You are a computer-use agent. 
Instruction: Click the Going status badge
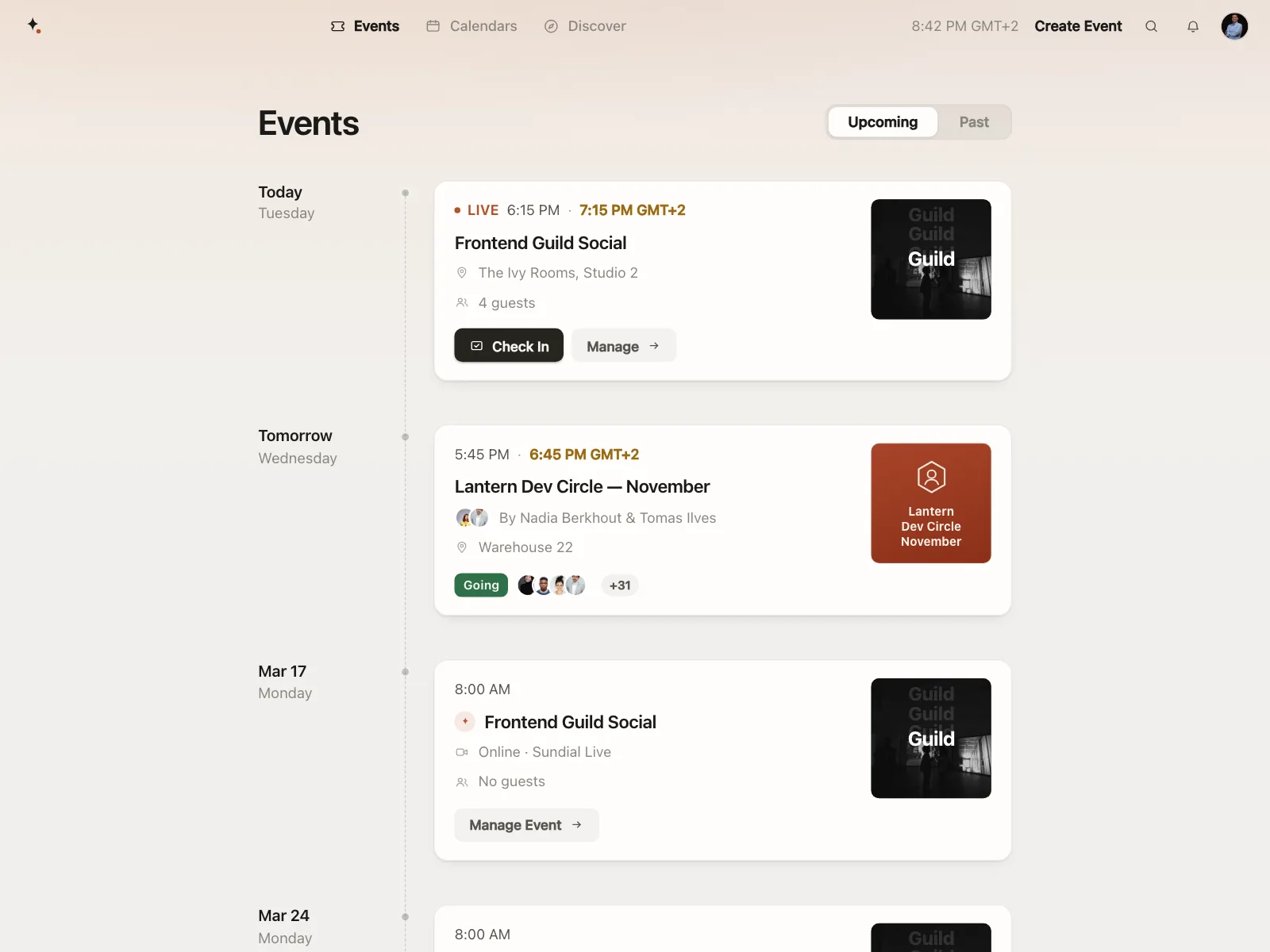(x=481, y=585)
